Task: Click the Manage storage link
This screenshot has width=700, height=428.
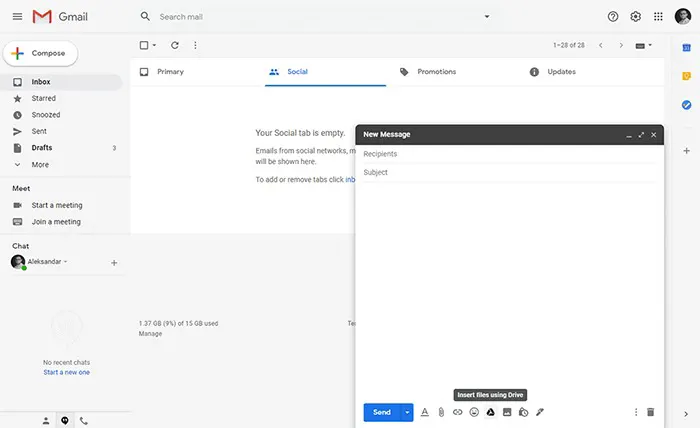Action: pyautogui.click(x=150, y=334)
